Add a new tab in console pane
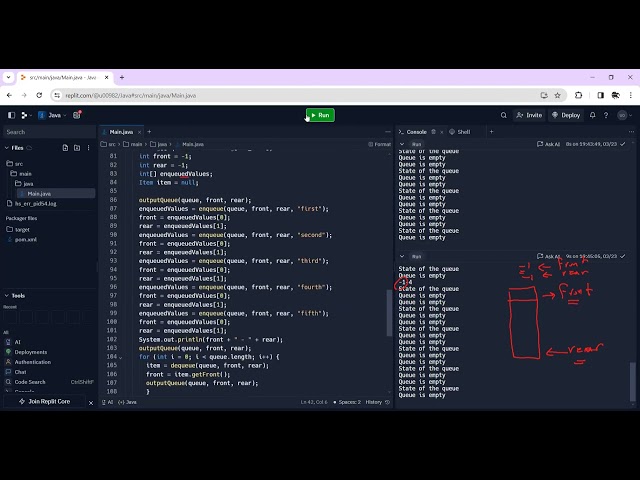Image resolution: width=640 pixels, height=480 pixels. pyautogui.click(x=491, y=131)
